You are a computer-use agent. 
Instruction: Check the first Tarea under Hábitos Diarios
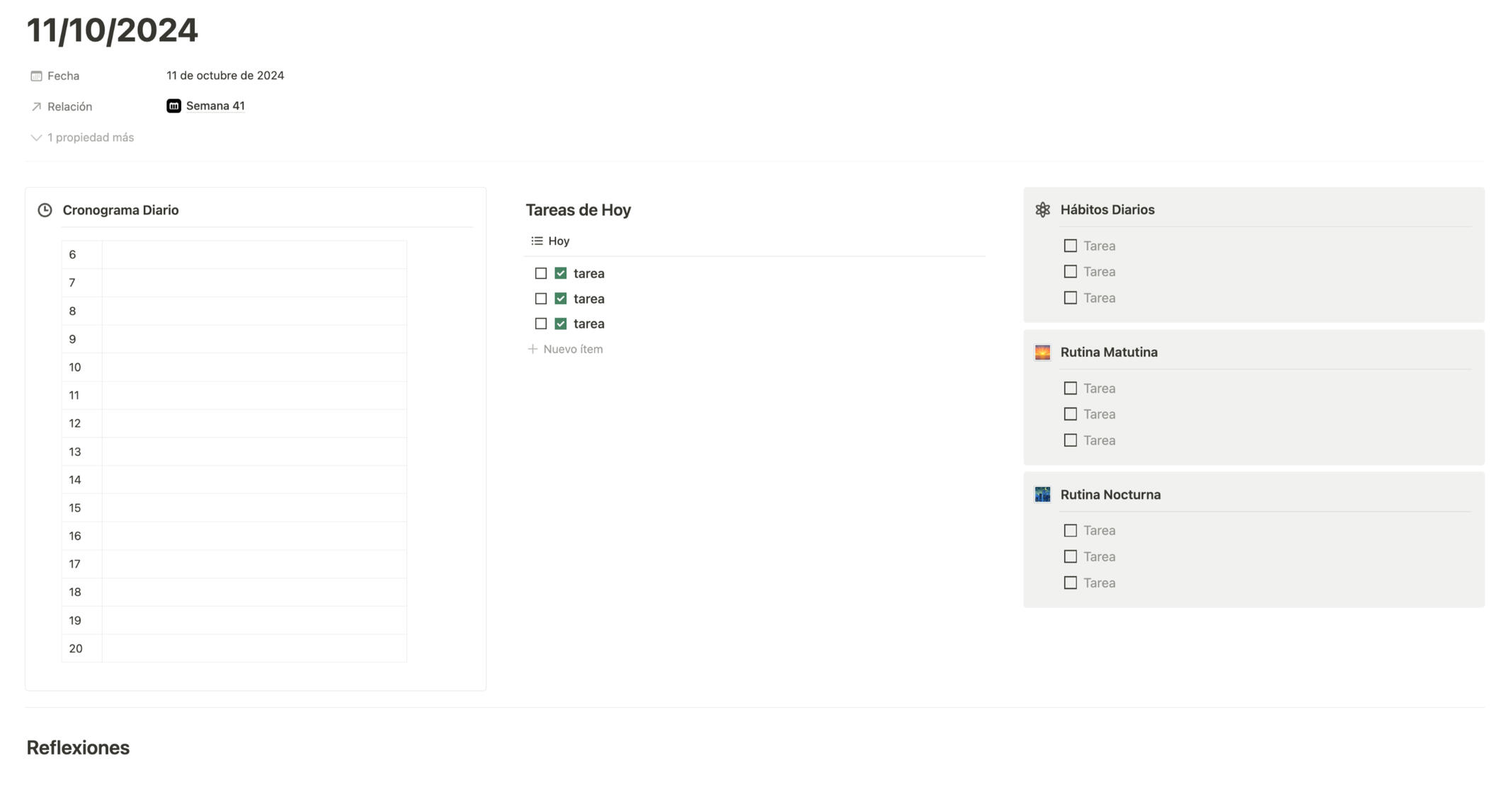click(x=1070, y=246)
